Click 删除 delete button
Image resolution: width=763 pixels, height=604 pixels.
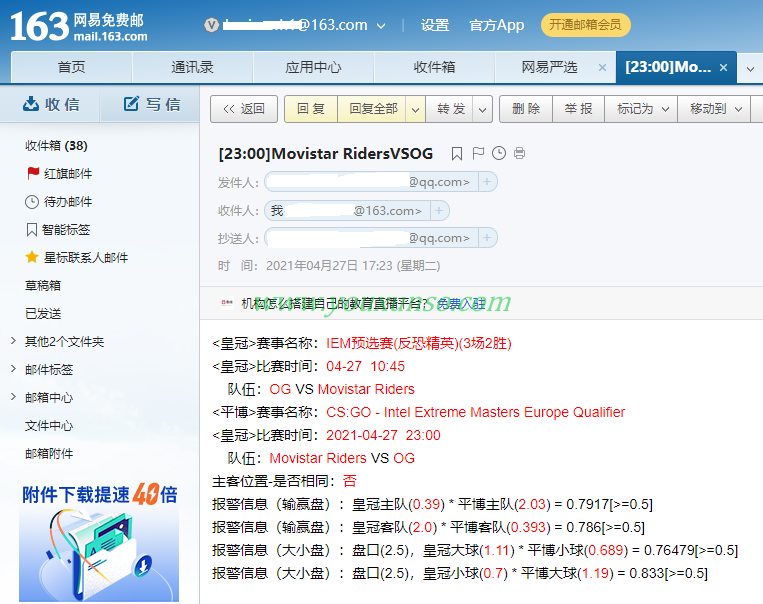[526, 109]
